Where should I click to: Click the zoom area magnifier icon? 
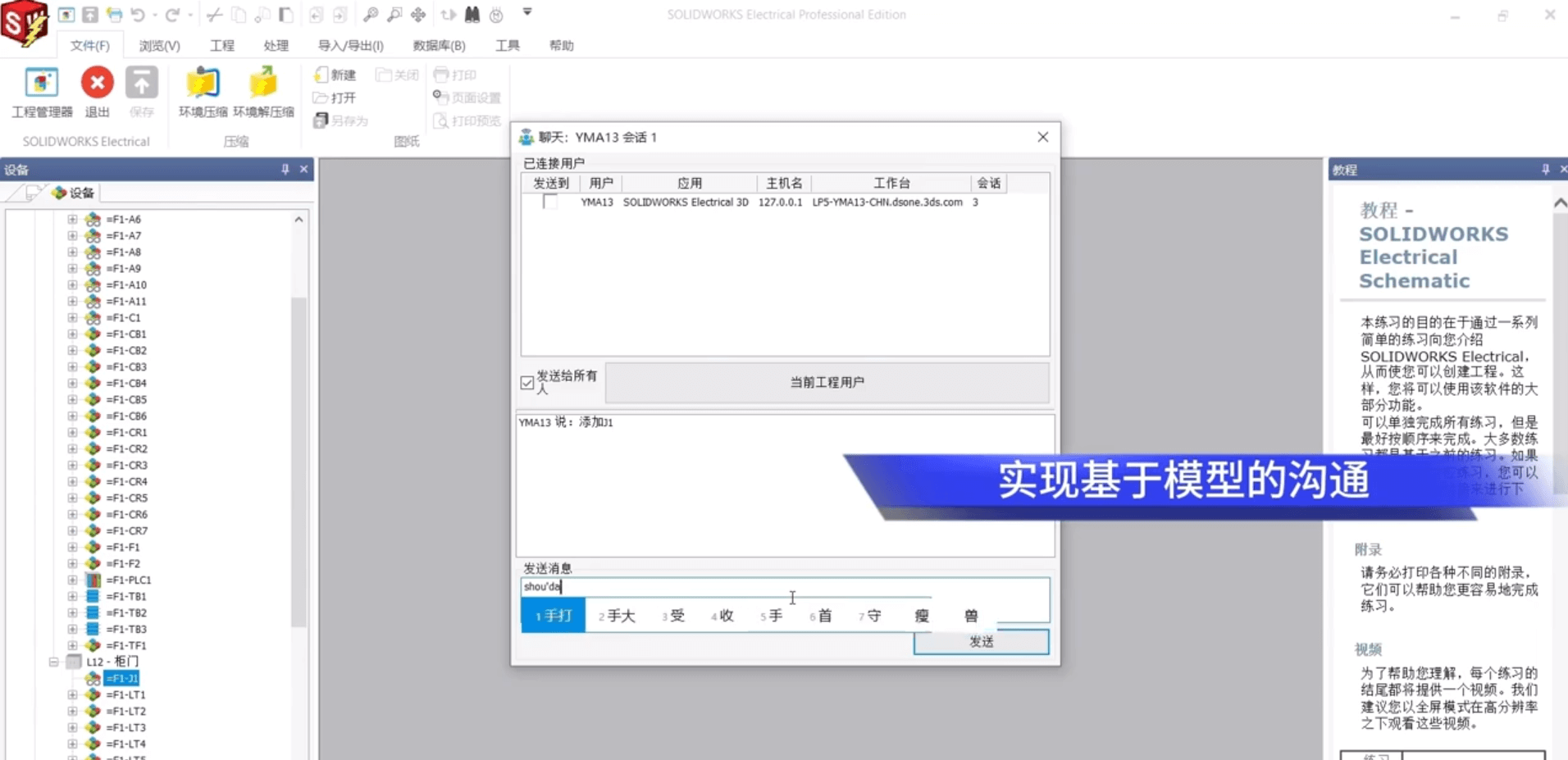coord(394,14)
